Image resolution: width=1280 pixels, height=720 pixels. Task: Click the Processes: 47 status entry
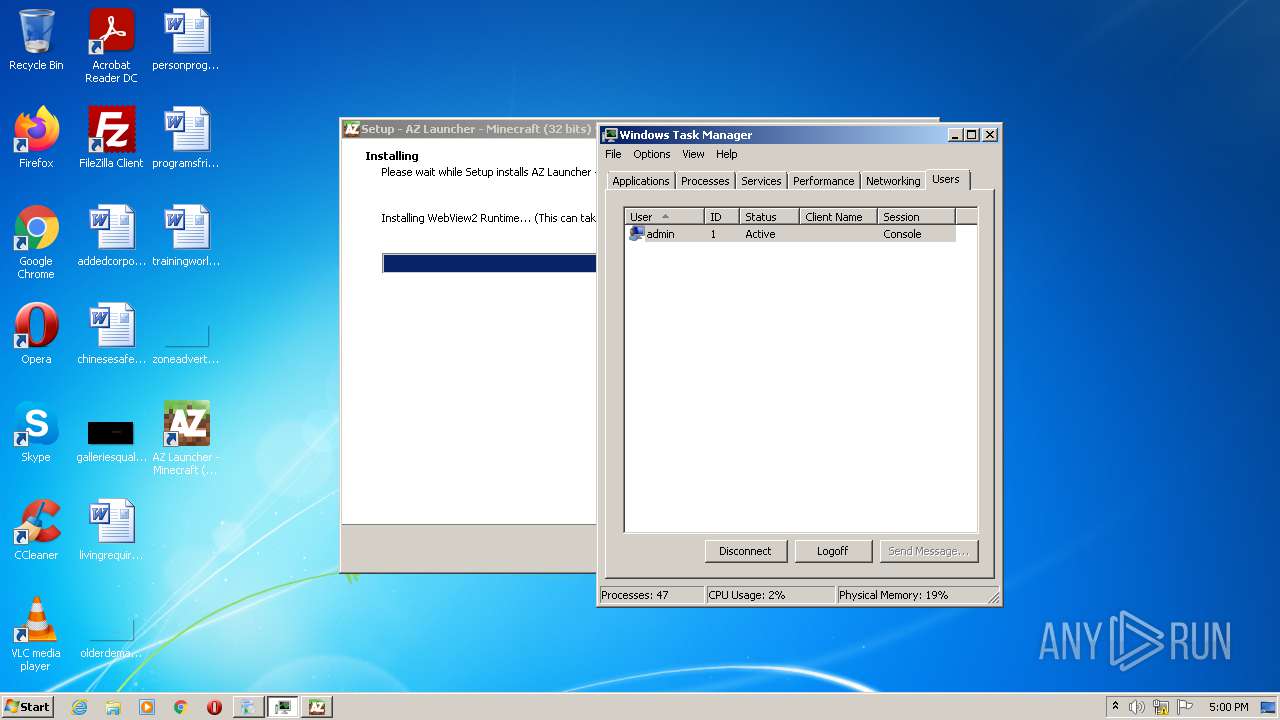(x=651, y=595)
